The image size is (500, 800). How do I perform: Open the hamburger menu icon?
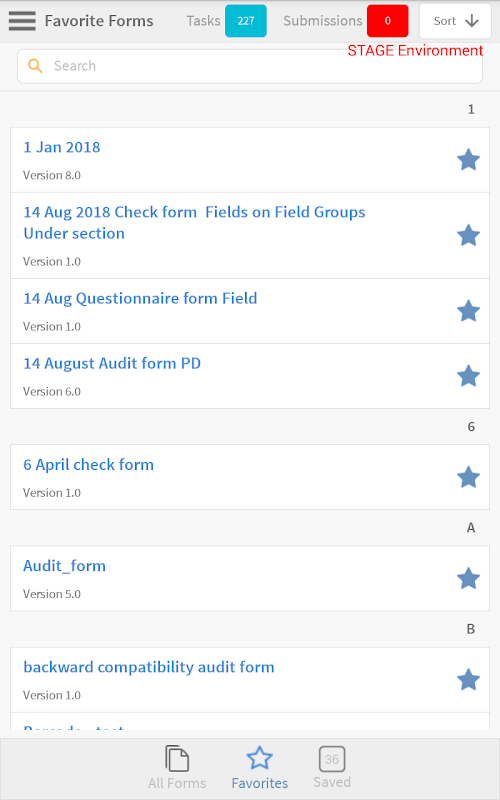click(x=22, y=21)
